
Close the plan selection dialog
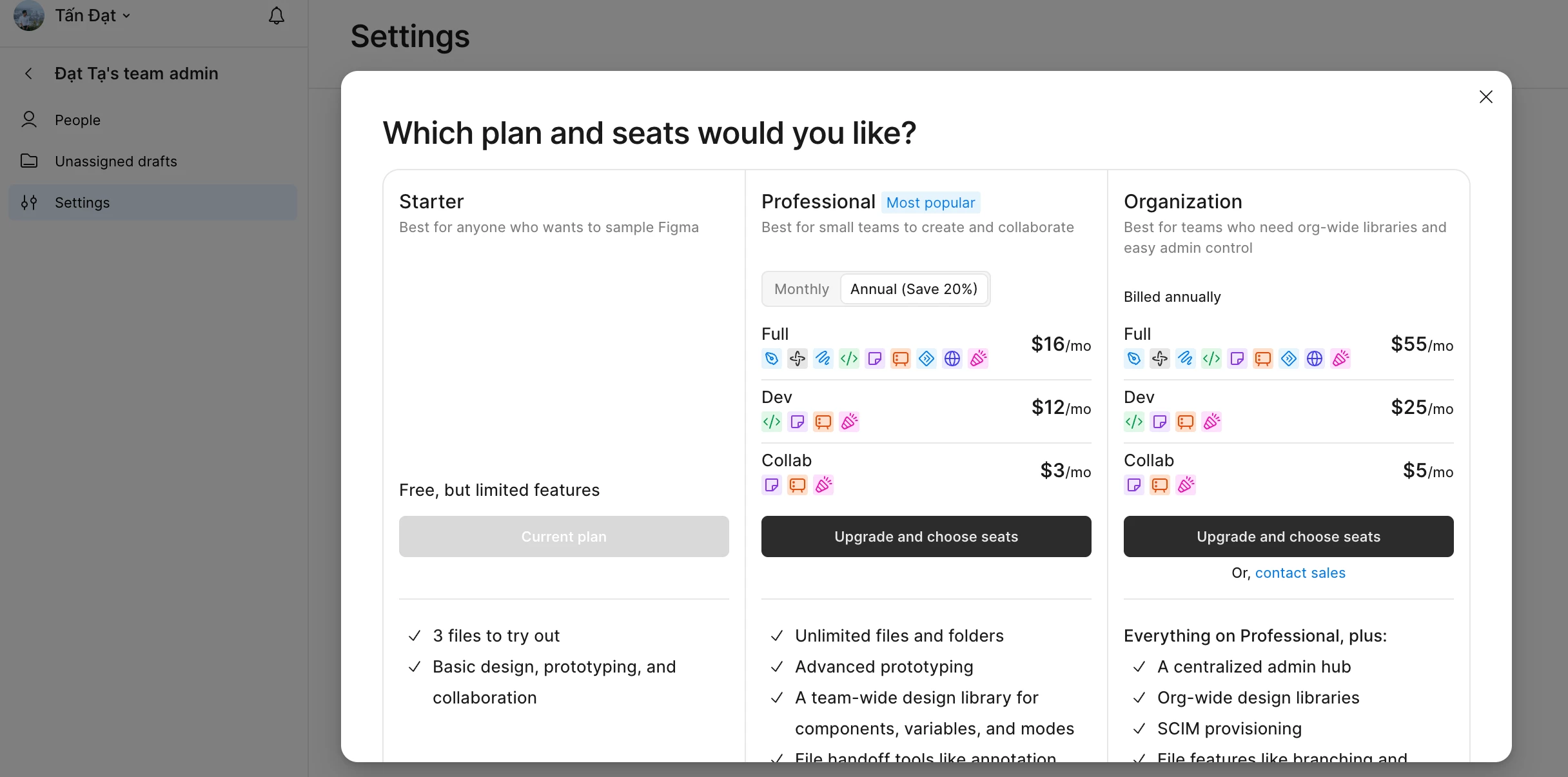1486,97
